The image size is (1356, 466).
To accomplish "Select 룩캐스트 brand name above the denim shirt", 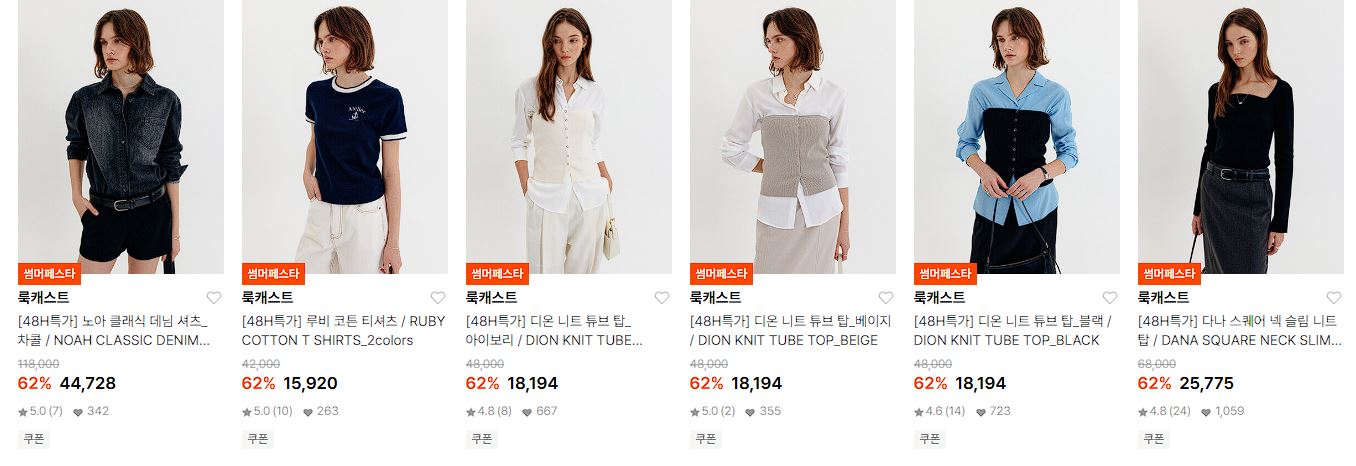I will [x=44, y=298].
